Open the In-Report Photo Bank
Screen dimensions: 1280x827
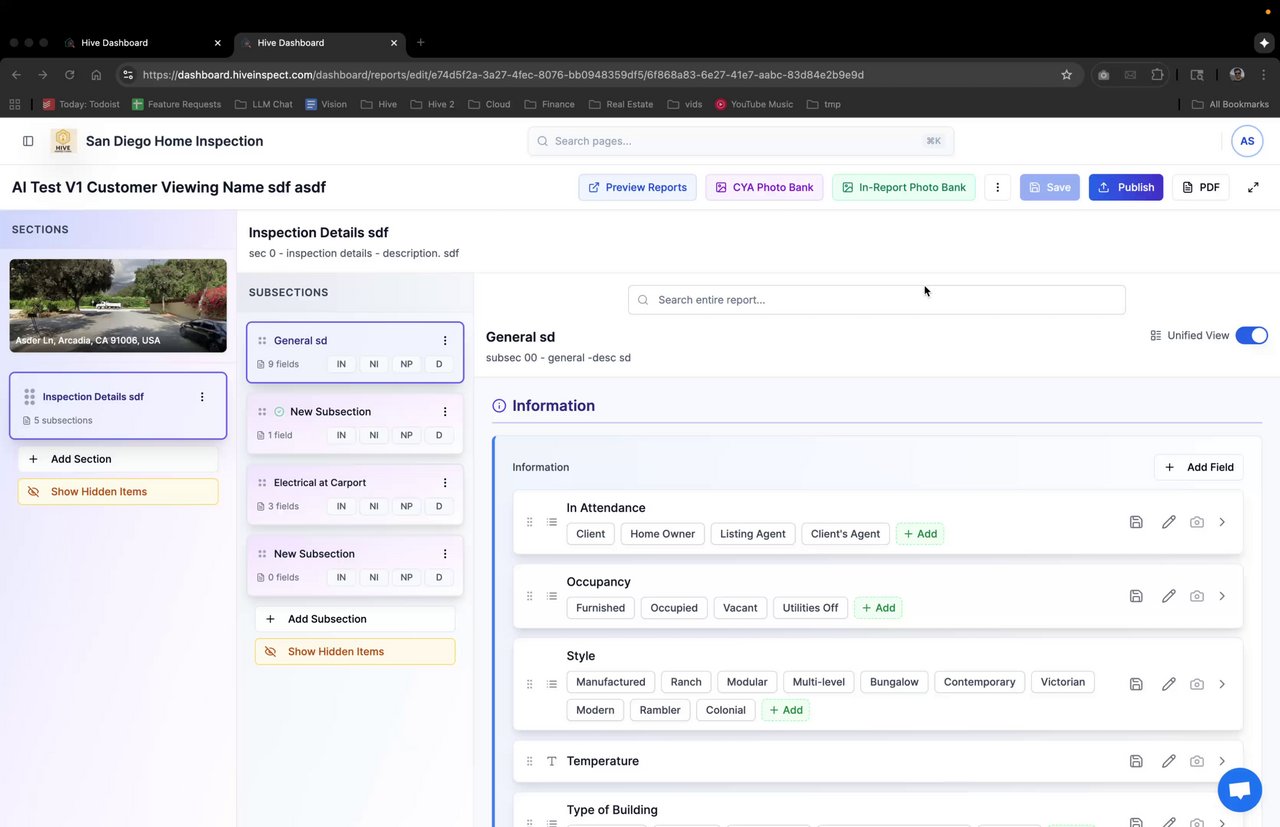tap(903, 187)
